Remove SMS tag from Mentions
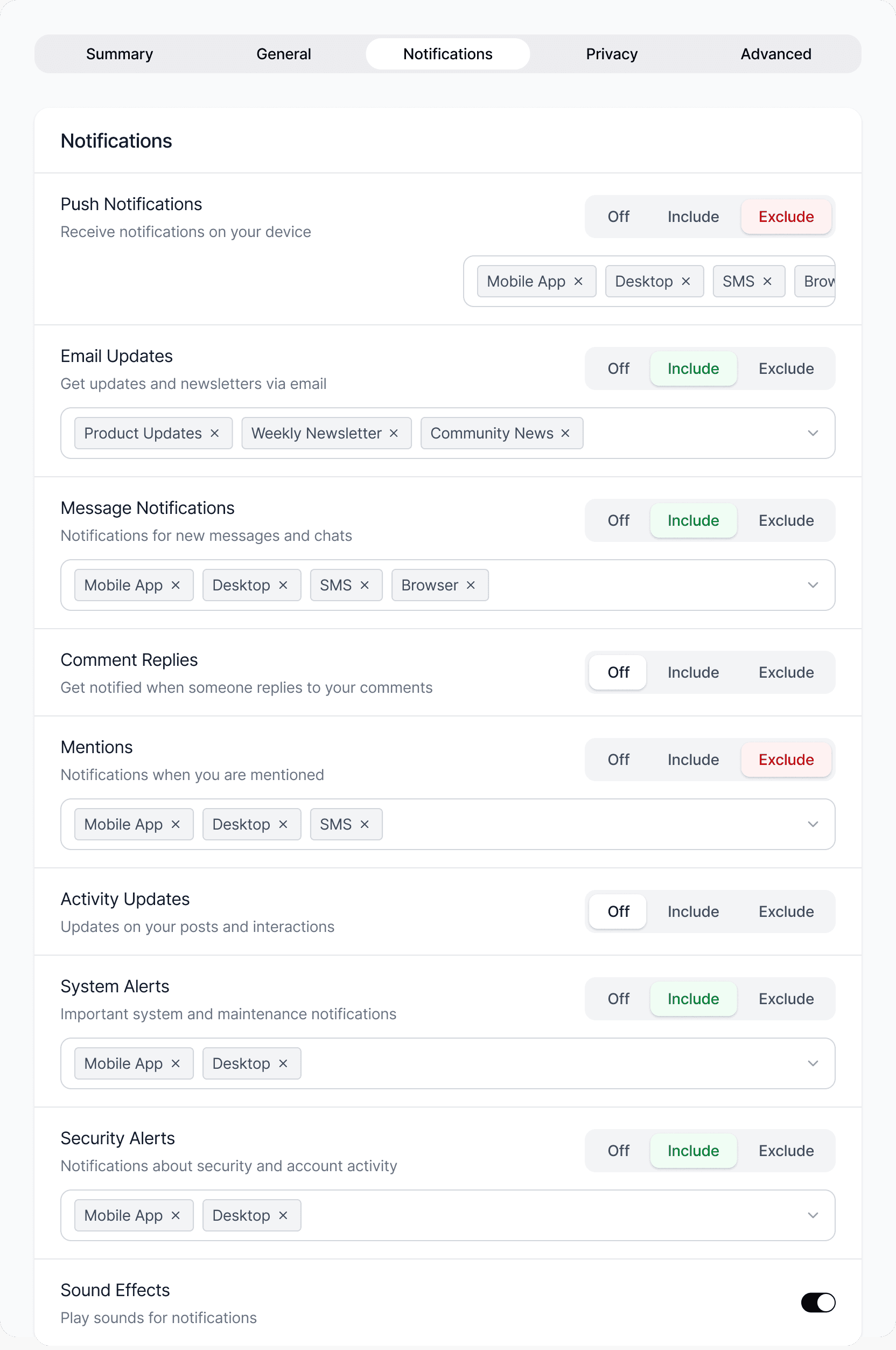Screen dimensions: 896x1350 tap(365, 824)
